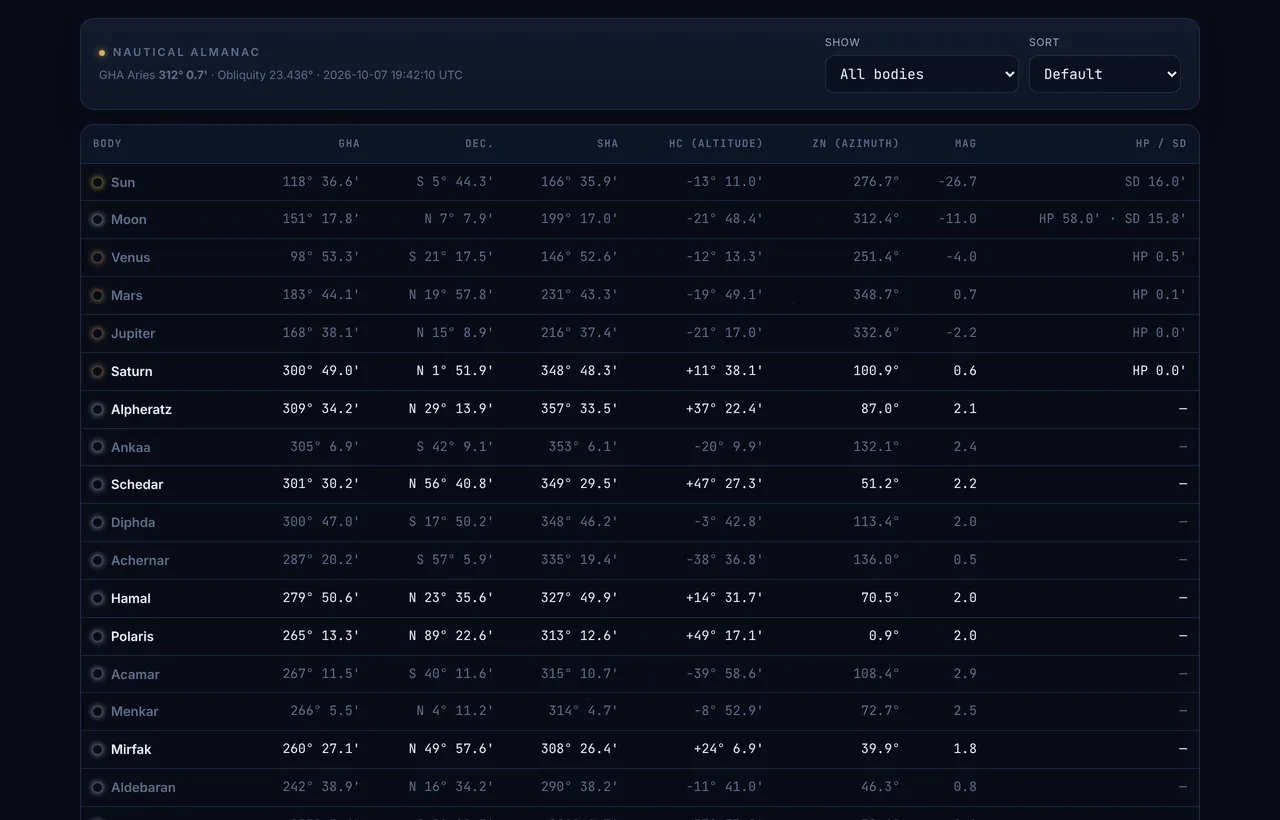Open the Sort dropdown set to Default

pos(1105,74)
